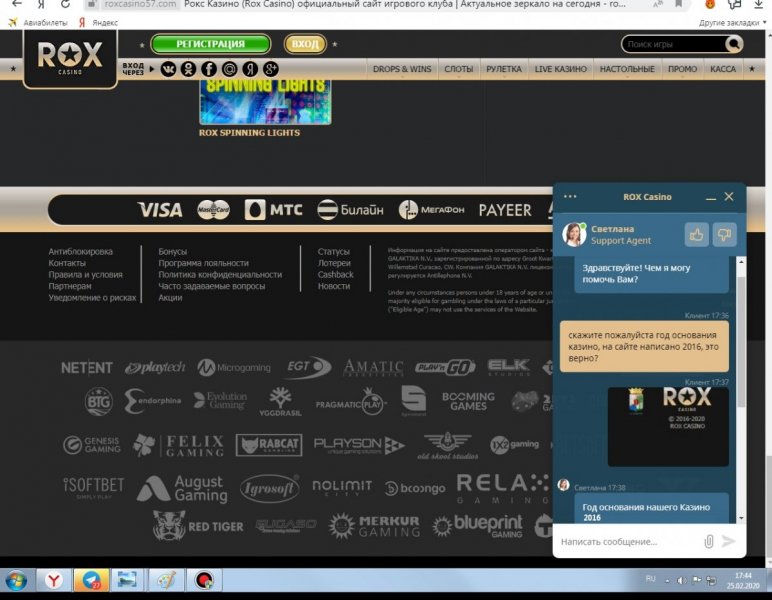The width and height of the screenshot is (772, 600).
Task: Click the Visa payment logo
Action: point(160,210)
